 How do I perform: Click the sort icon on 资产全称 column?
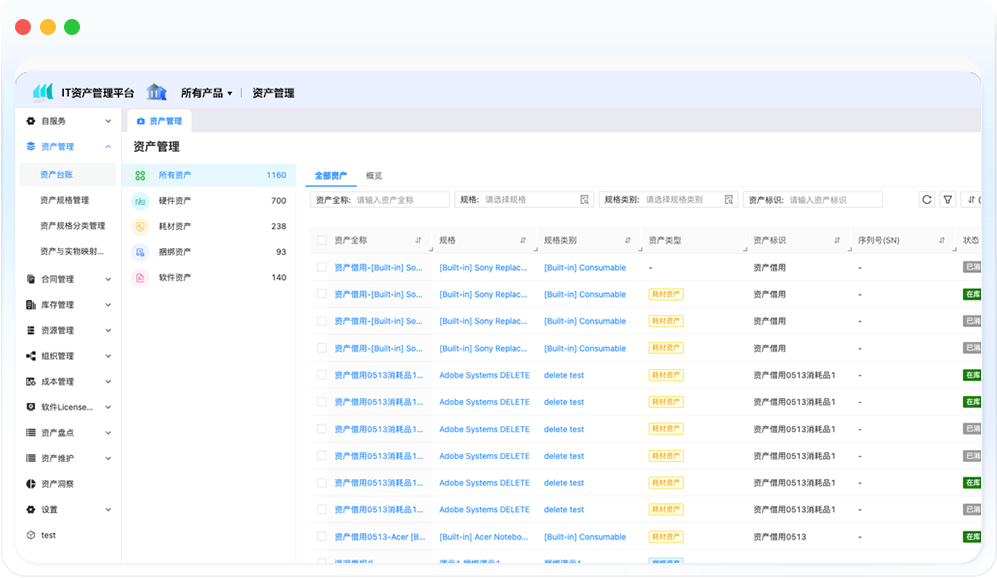click(418, 241)
